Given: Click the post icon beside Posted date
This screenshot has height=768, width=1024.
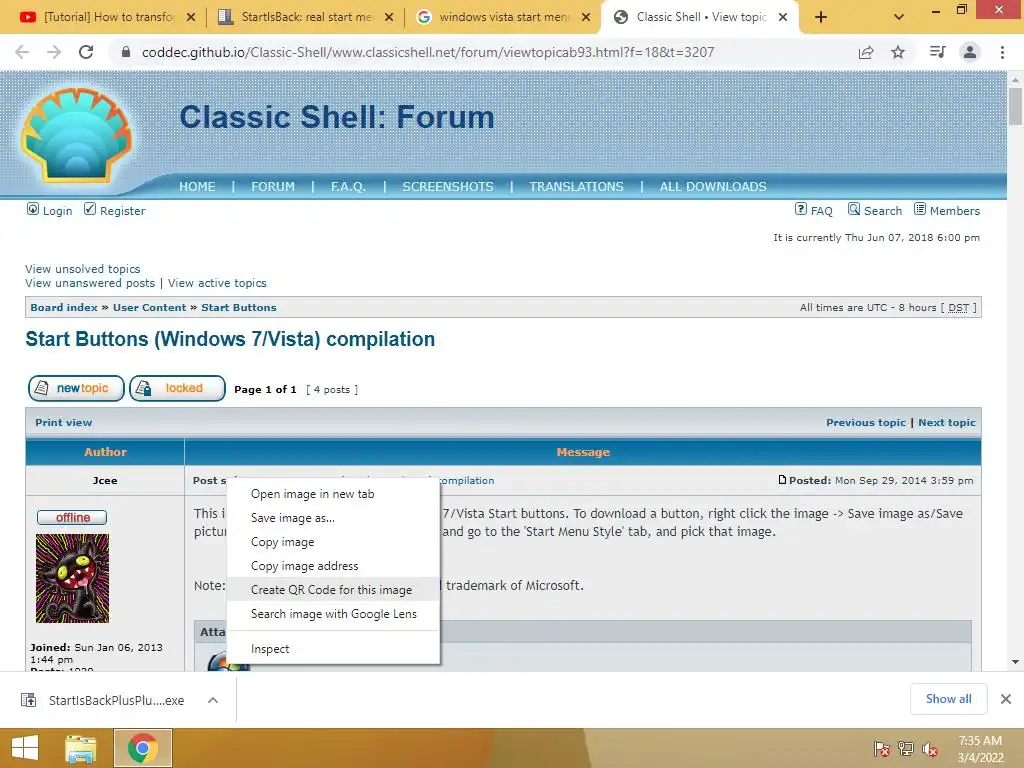Looking at the screenshot, I should coord(782,480).
